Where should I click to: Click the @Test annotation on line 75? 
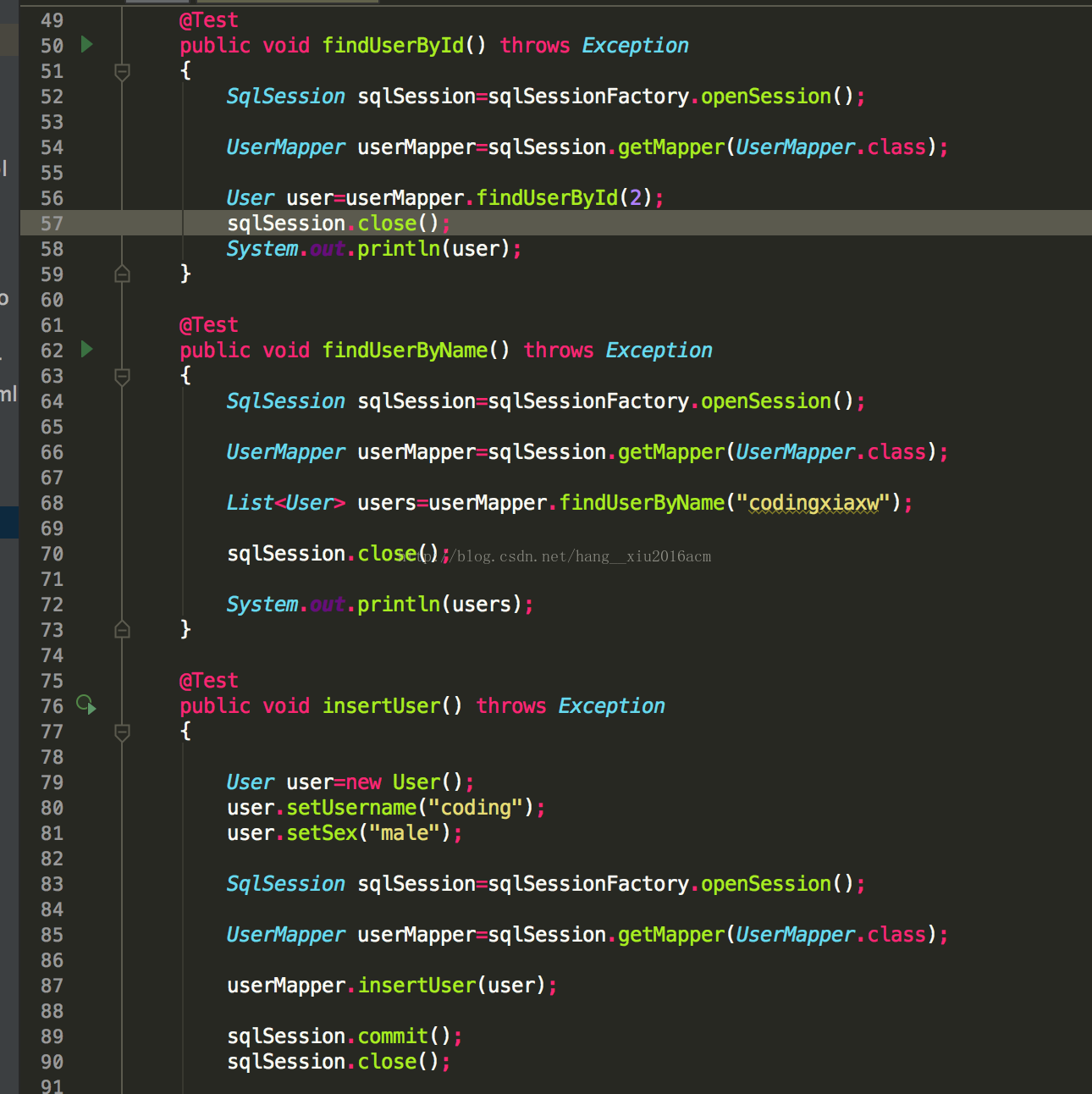point(209,681)
